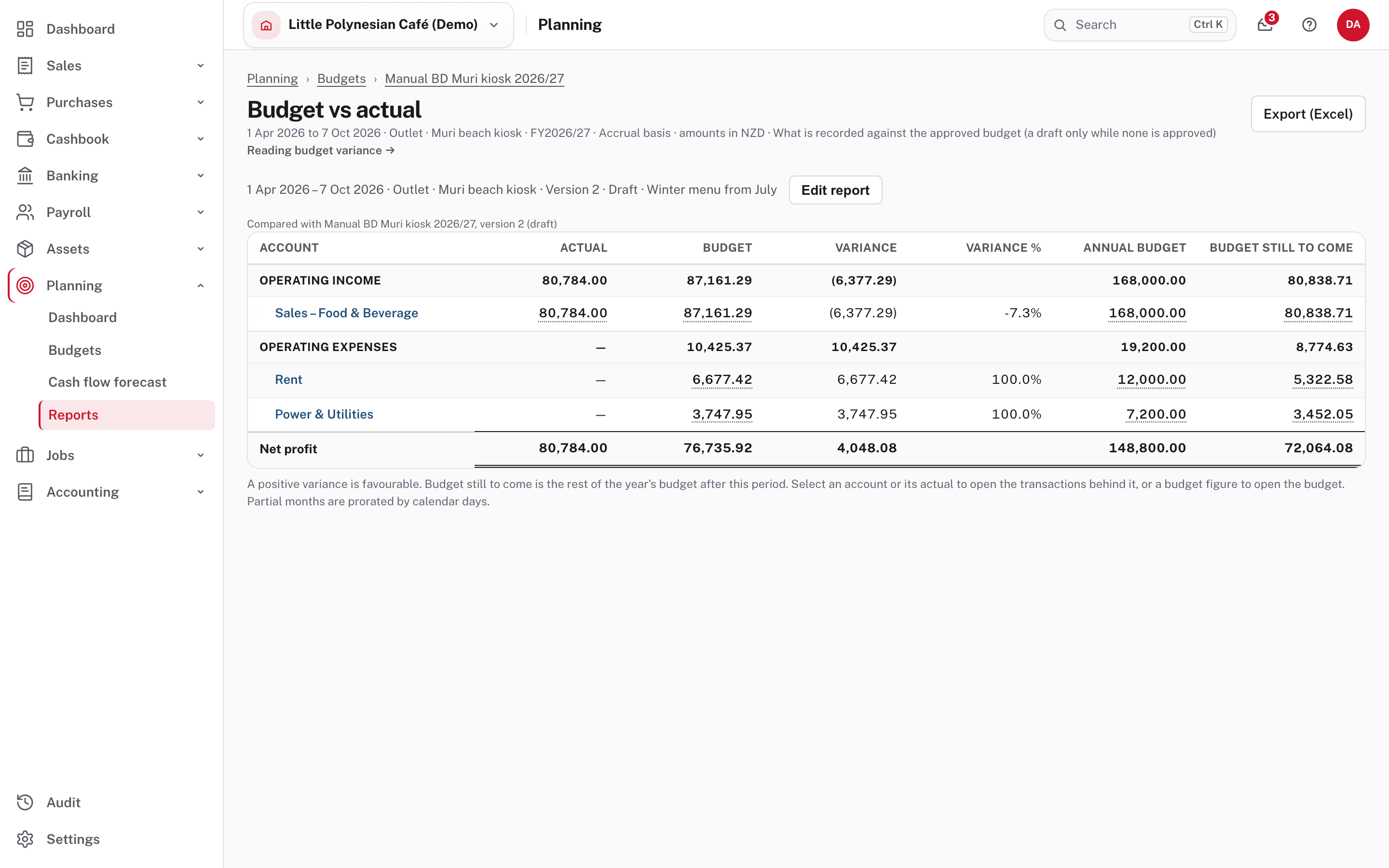
Task: Open the Dashboard icon in sidebar
Action: coord(25,29)
